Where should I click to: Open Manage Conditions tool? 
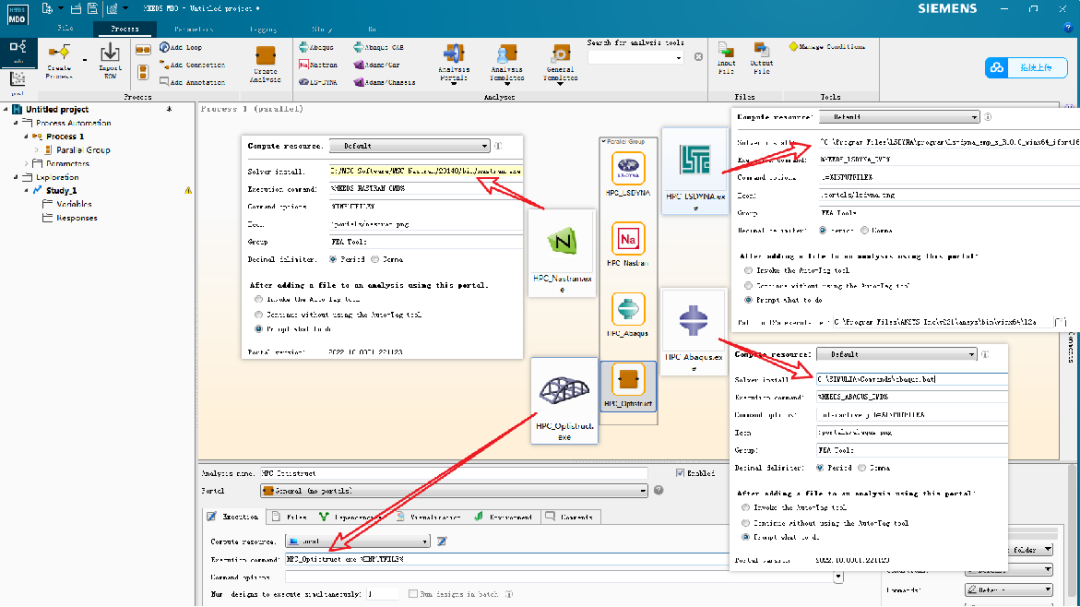click(x=827, y=47)
